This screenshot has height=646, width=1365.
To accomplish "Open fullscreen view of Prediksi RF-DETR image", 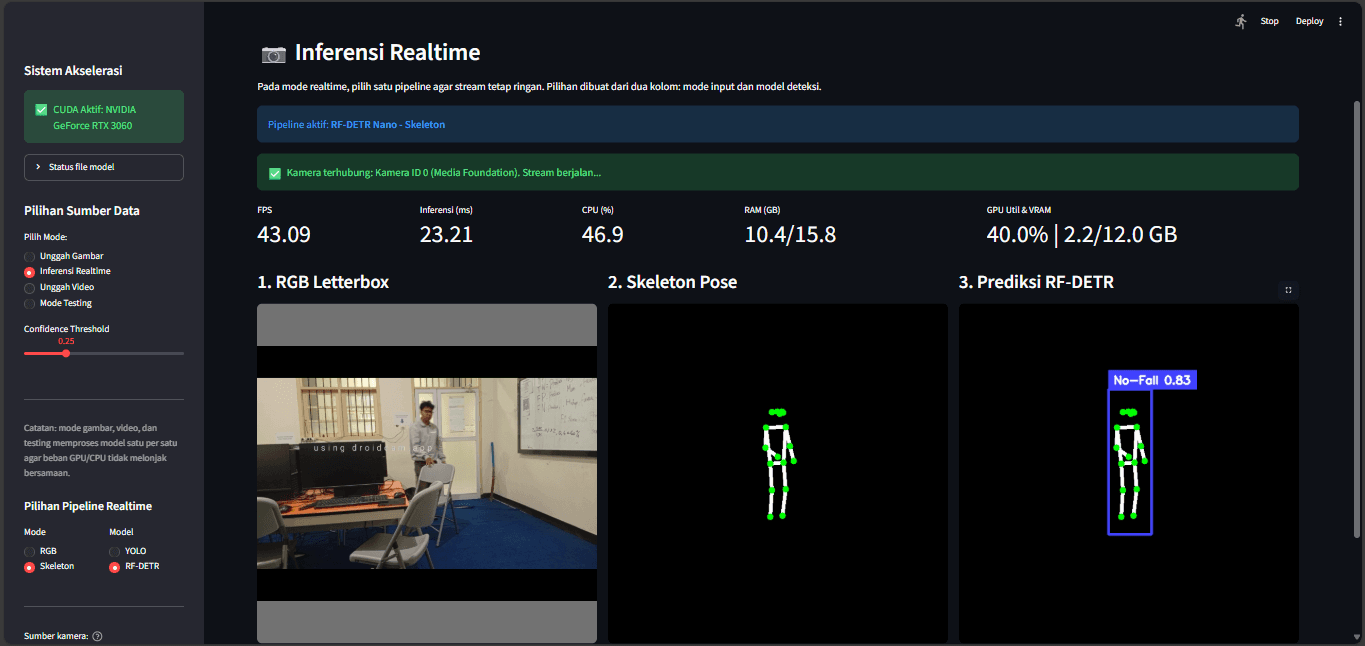I will coord(1288,290).
